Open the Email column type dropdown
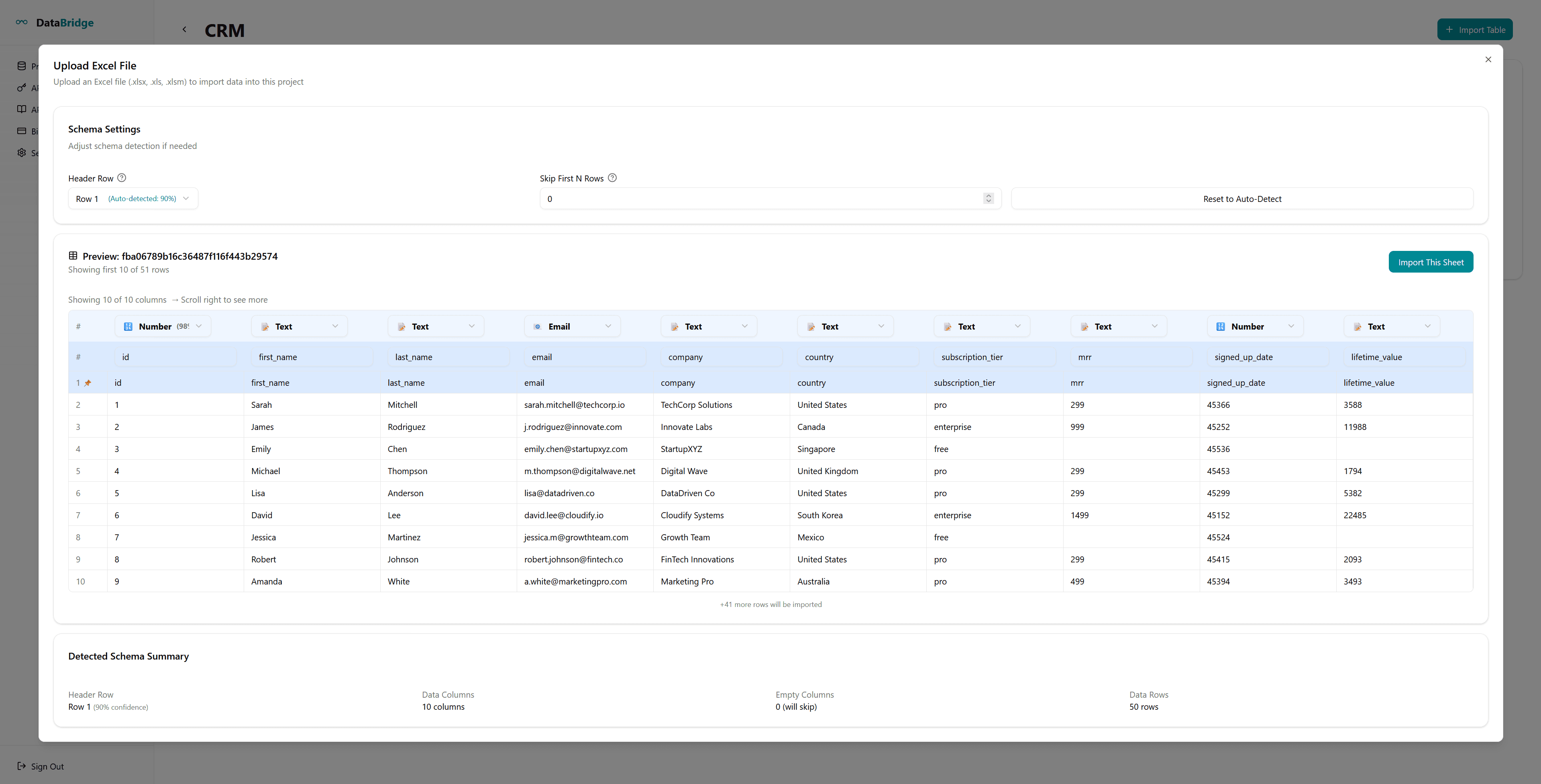 (572, 326)
